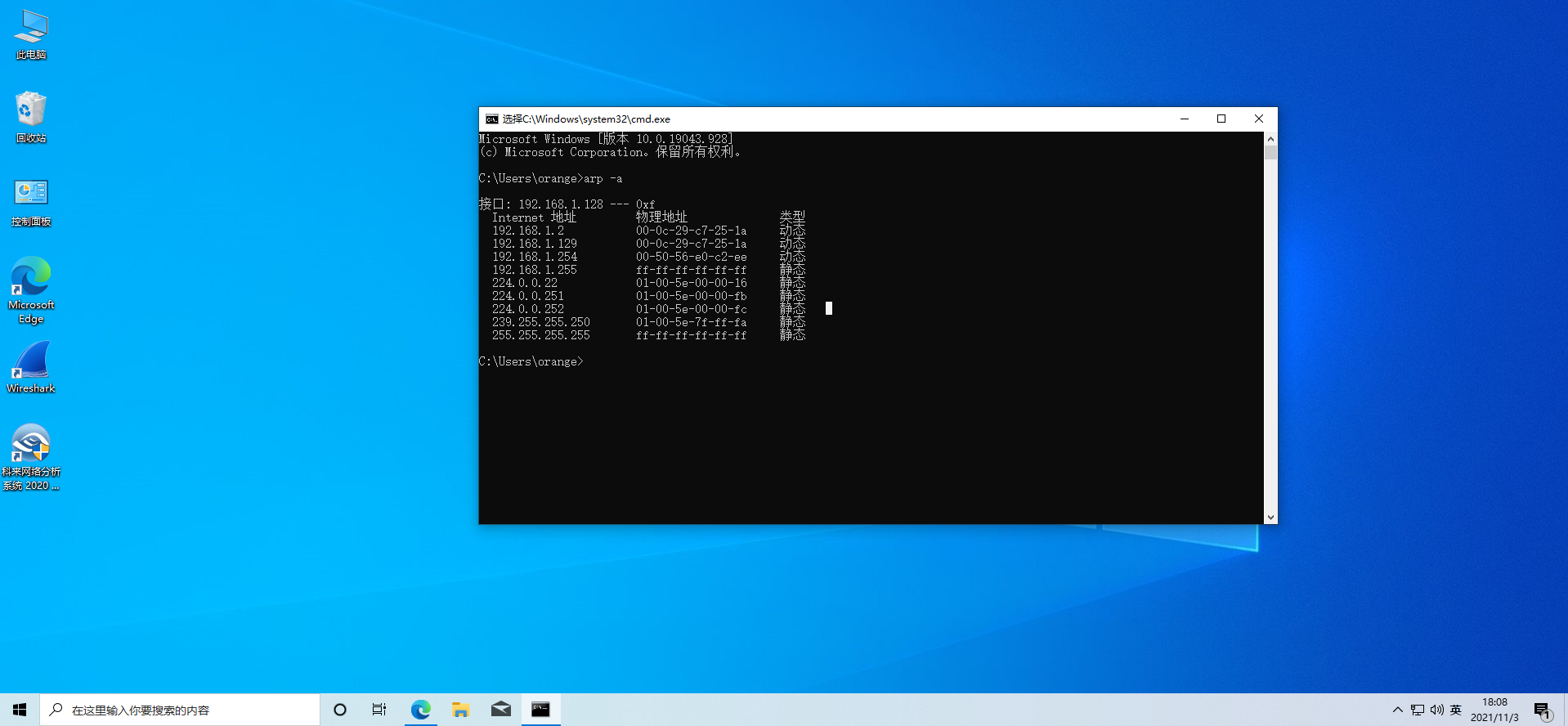Switch the 英 input language indicator
The image size is (1568, 726).
tap(1456, 710)
